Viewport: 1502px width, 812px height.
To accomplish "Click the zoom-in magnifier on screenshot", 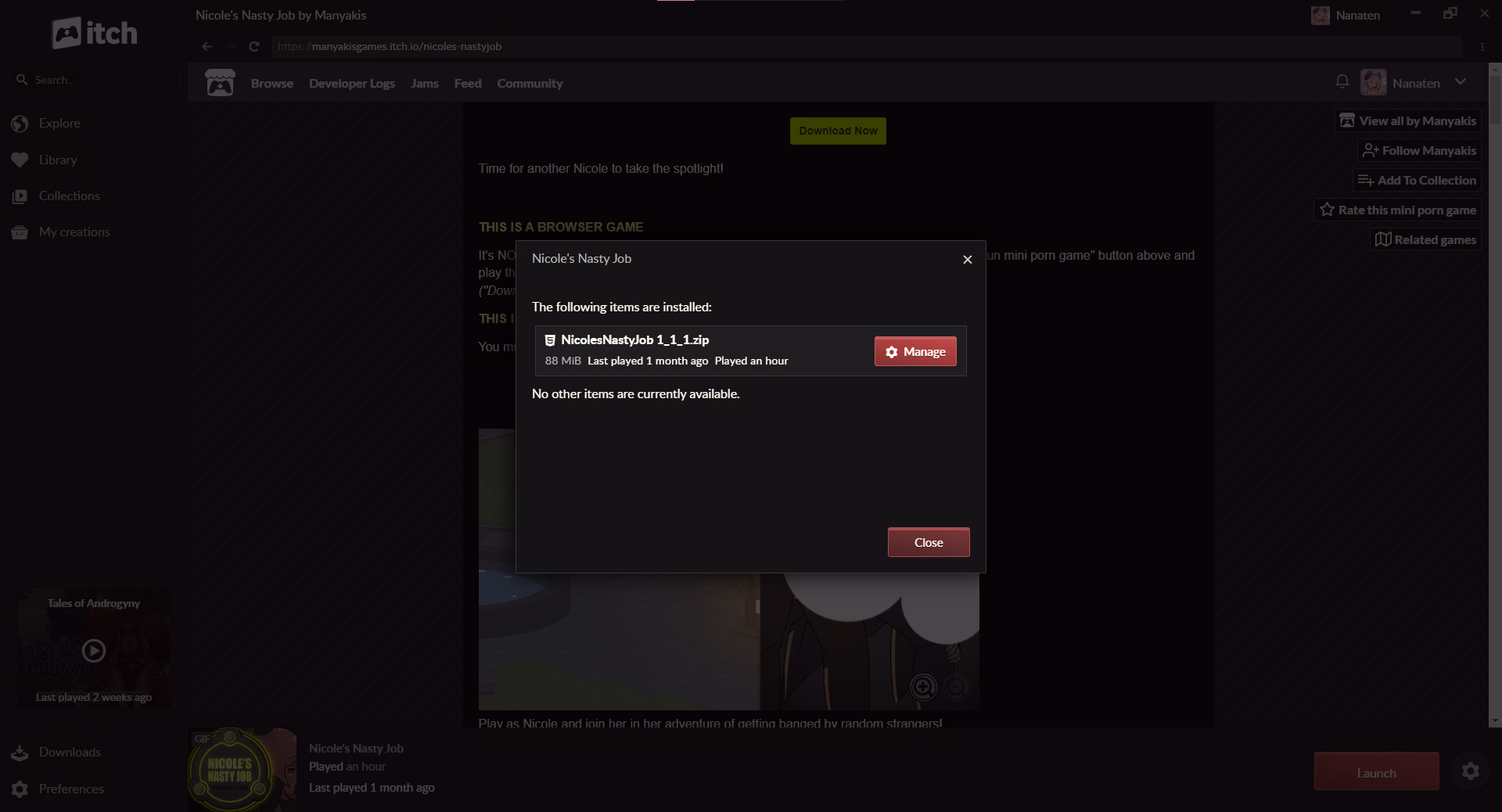I will click(923, 688).
